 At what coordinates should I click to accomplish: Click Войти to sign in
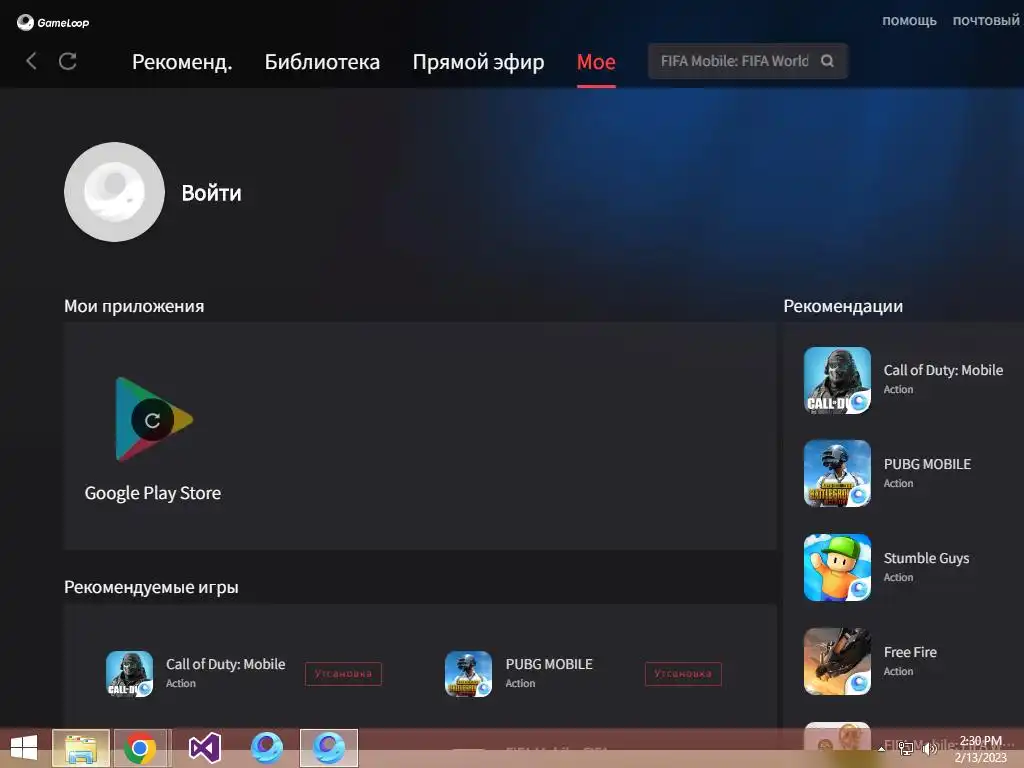click(212, 193)
